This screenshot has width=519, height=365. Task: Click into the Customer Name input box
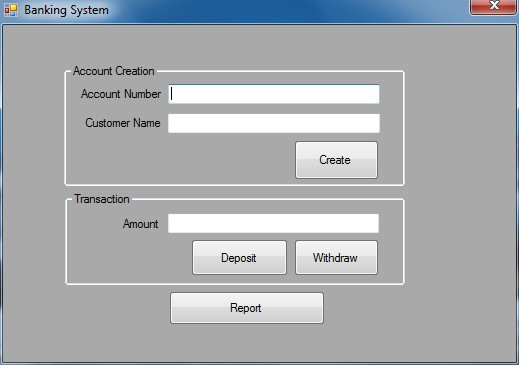274,123
